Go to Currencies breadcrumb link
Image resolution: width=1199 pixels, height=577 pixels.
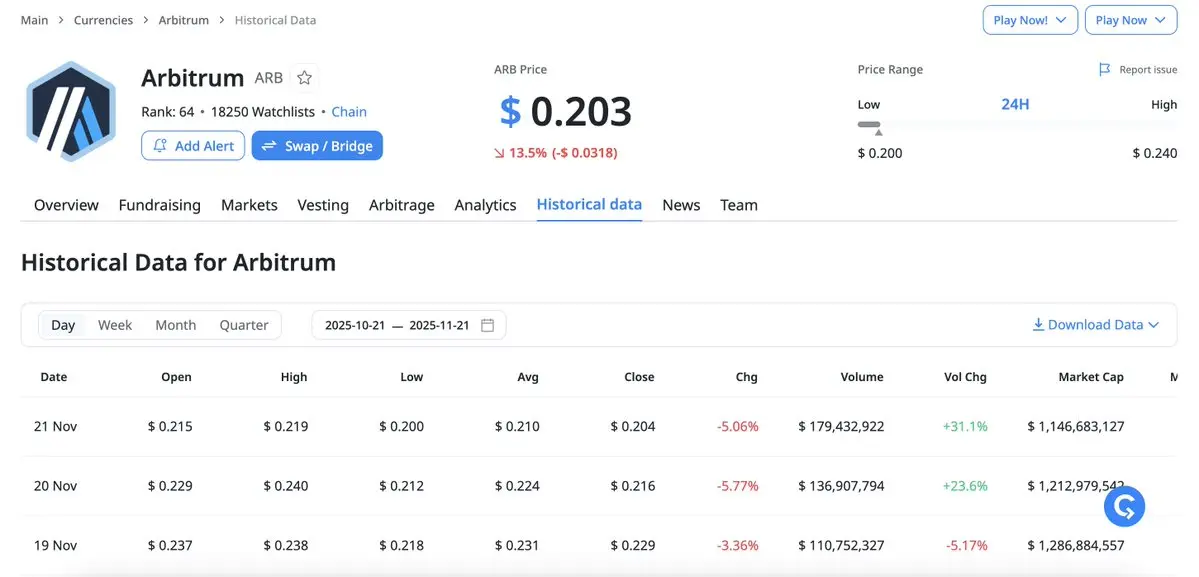coord(103,20)
